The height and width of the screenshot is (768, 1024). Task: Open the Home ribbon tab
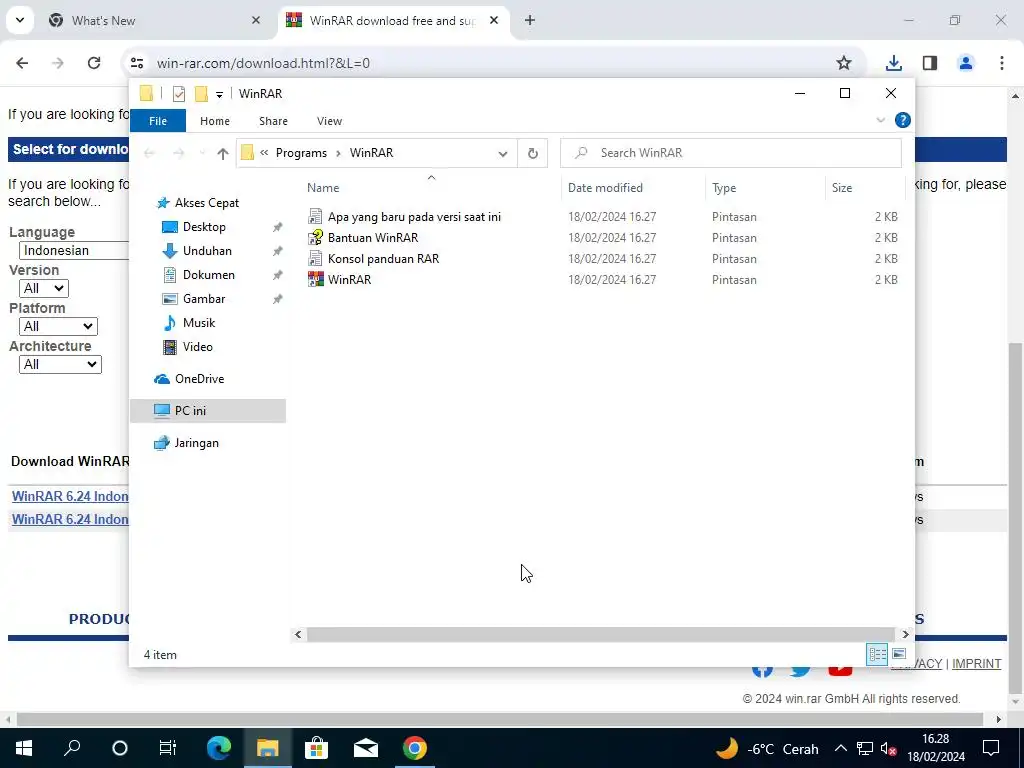[x=215, y=121]
